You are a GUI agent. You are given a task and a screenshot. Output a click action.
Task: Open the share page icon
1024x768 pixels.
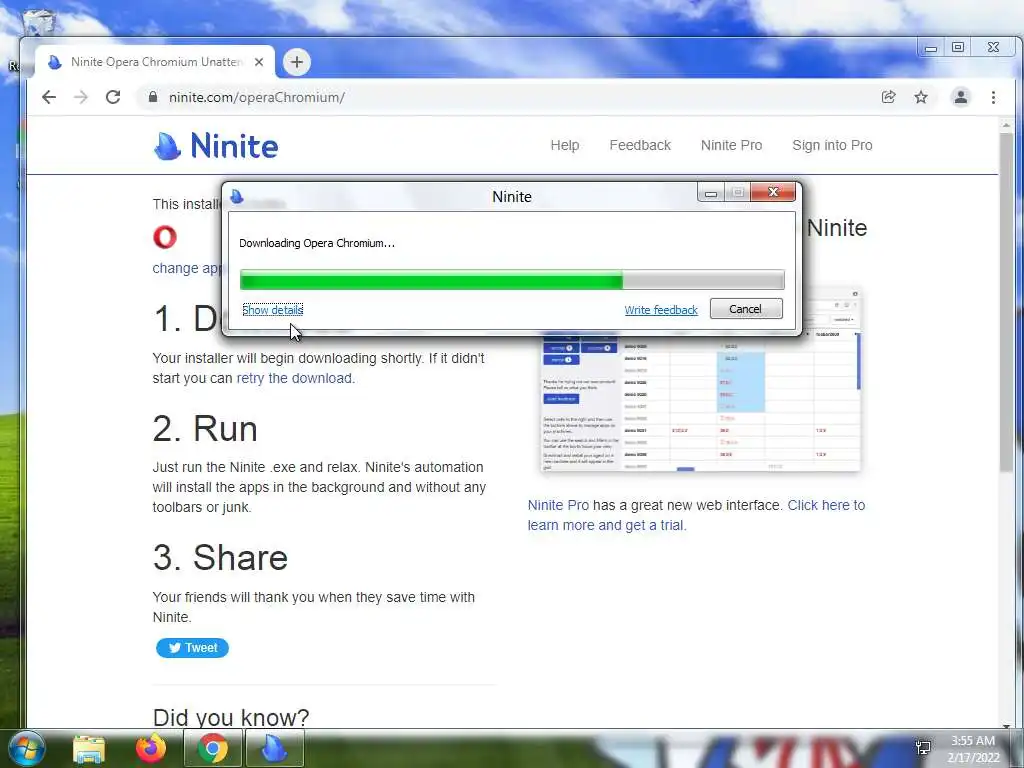(888, 97)
